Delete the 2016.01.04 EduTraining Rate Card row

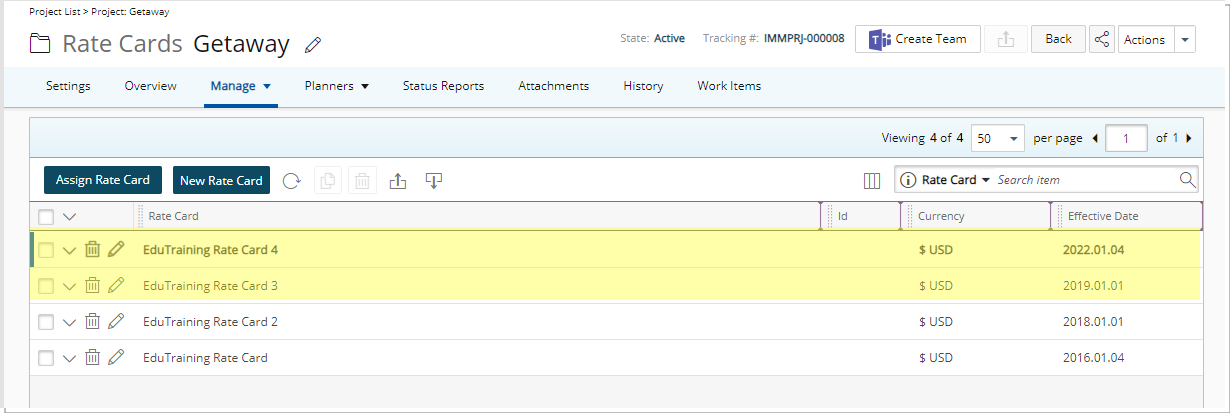tap(92, 358)
